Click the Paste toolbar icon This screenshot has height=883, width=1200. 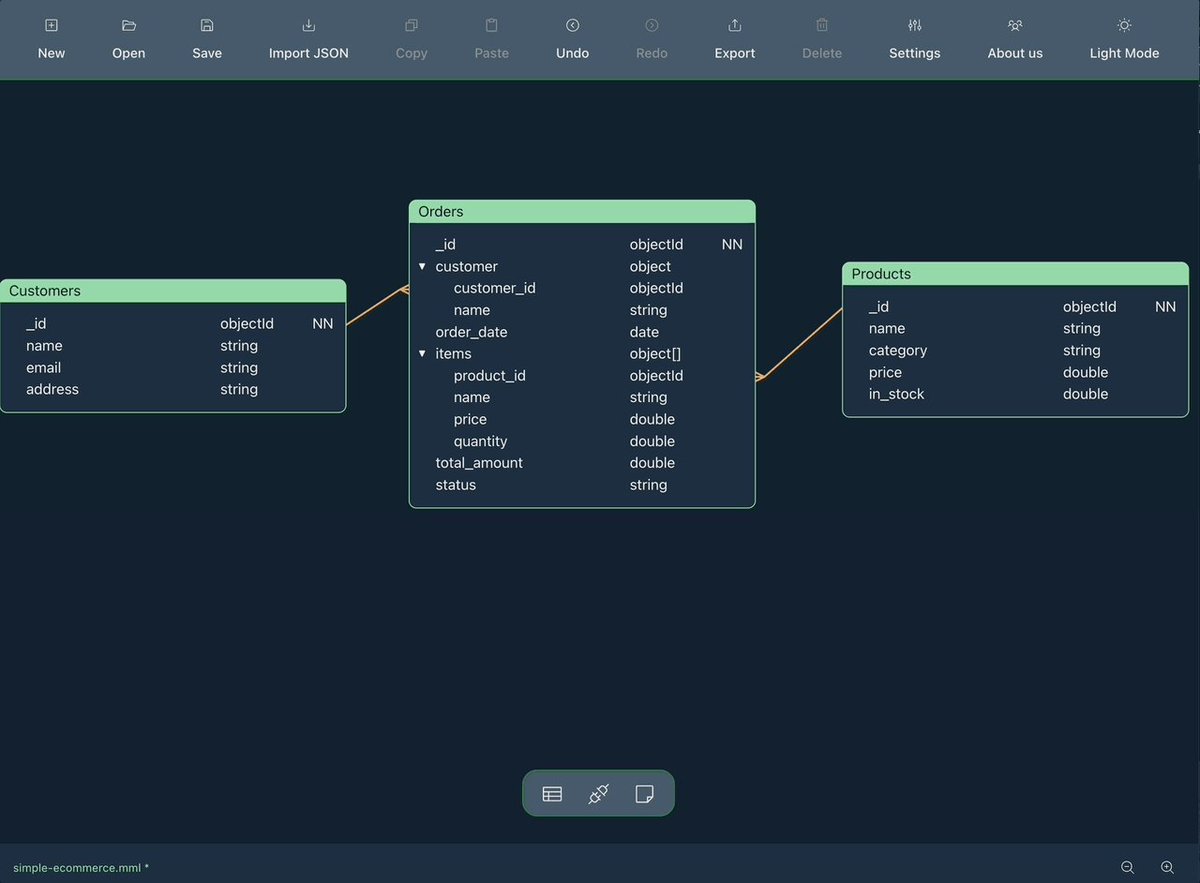[491, 25]
